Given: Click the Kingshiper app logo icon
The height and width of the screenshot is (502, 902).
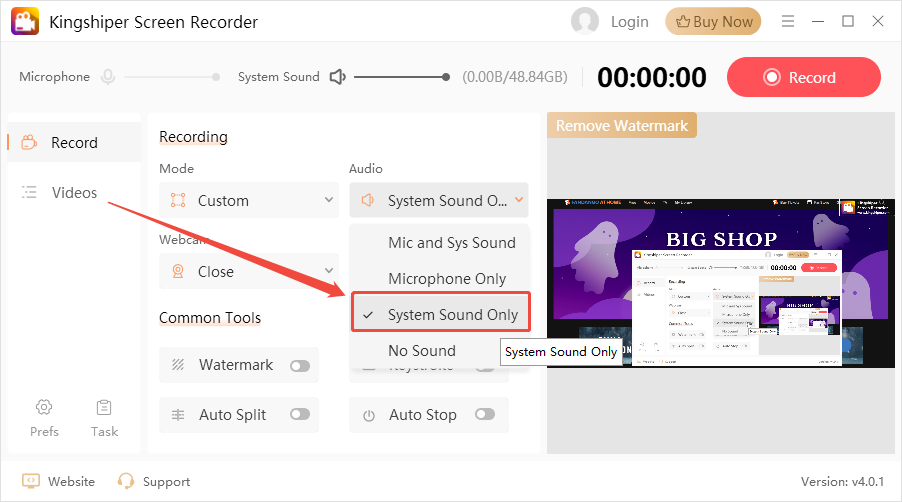Looking at the screenshot, I should tap(25, 22).
